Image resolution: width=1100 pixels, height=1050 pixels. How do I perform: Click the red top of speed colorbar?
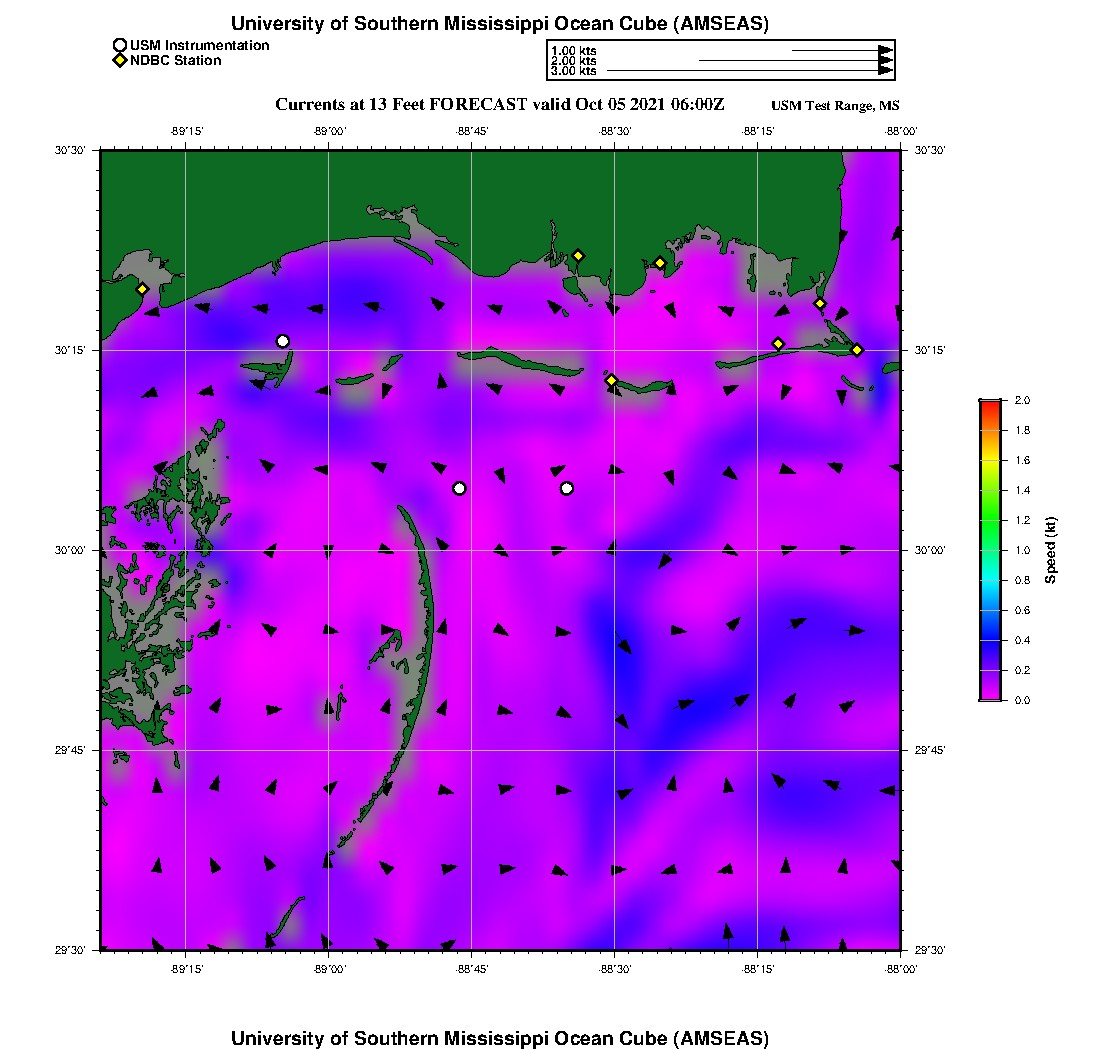(x=990, y=404)
